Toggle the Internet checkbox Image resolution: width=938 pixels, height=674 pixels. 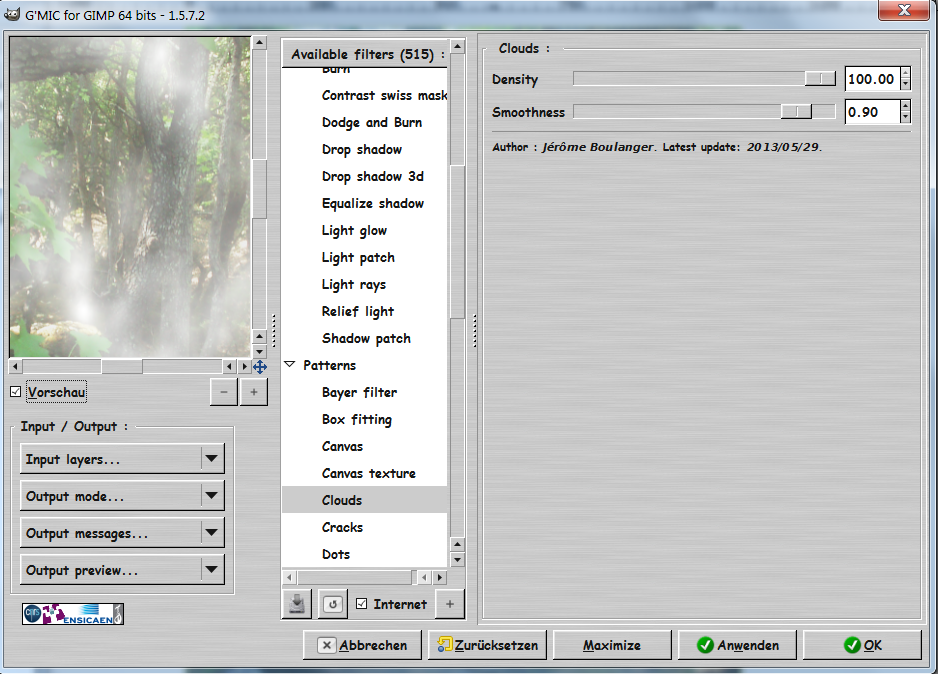[x=361, y=603]
